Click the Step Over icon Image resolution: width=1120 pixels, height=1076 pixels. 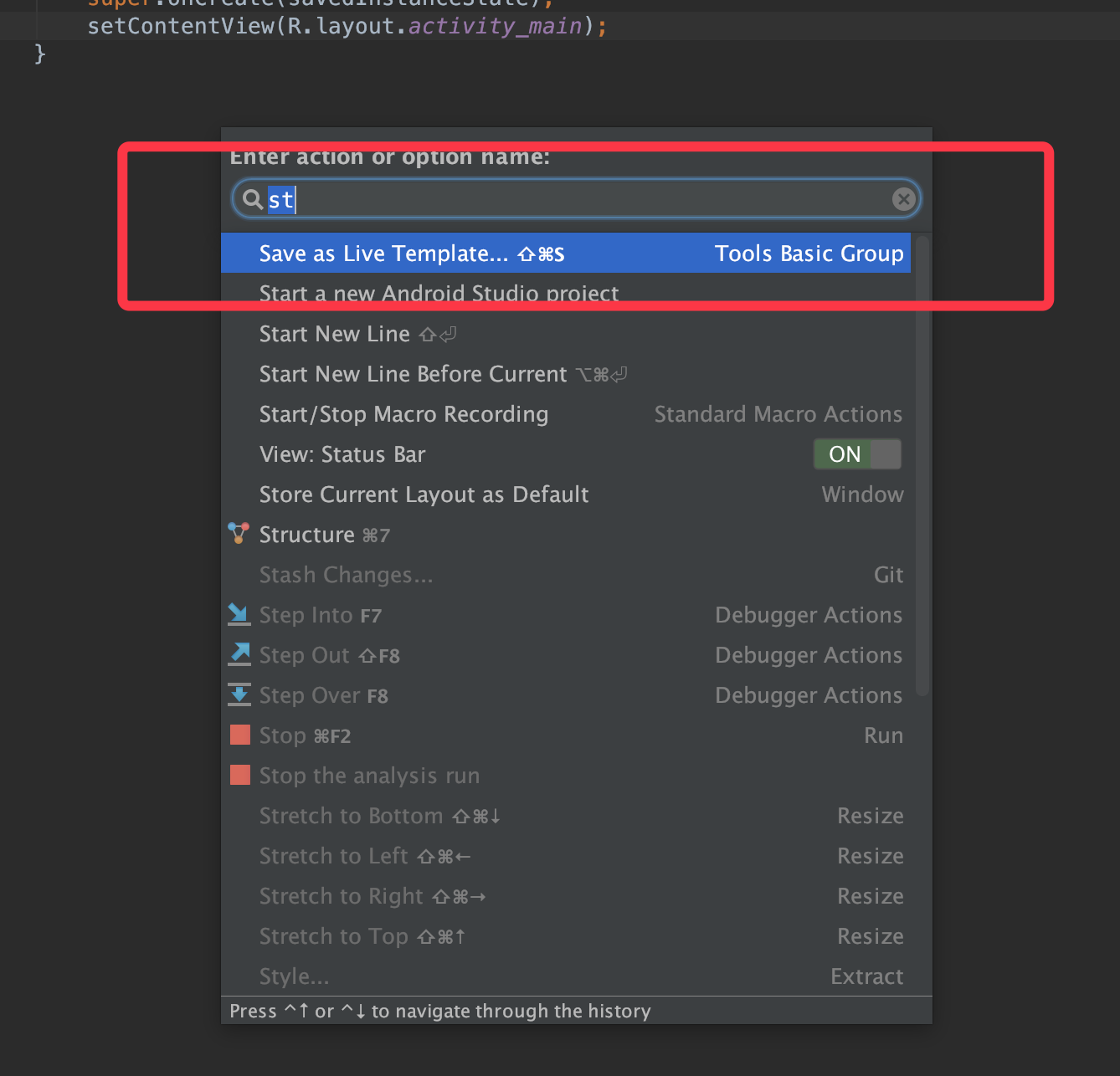239,694
